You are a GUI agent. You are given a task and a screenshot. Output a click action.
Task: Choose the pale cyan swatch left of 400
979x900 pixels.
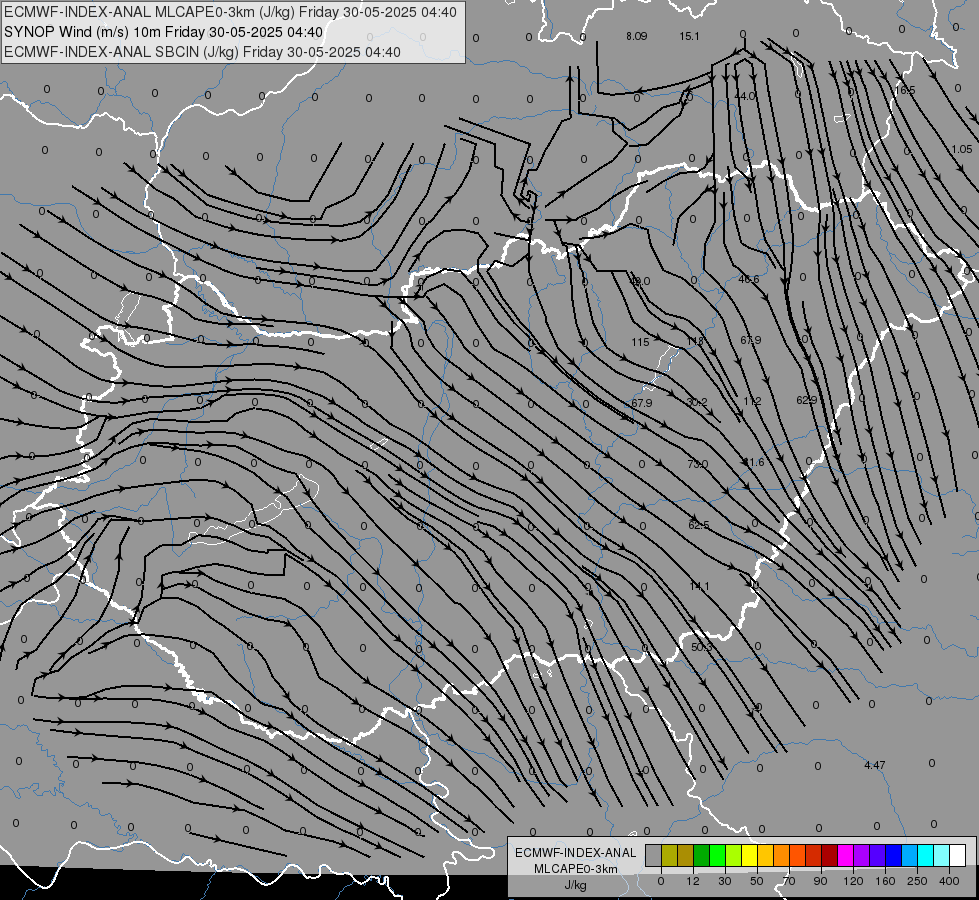pyautogui.click(x=942, y=855)
